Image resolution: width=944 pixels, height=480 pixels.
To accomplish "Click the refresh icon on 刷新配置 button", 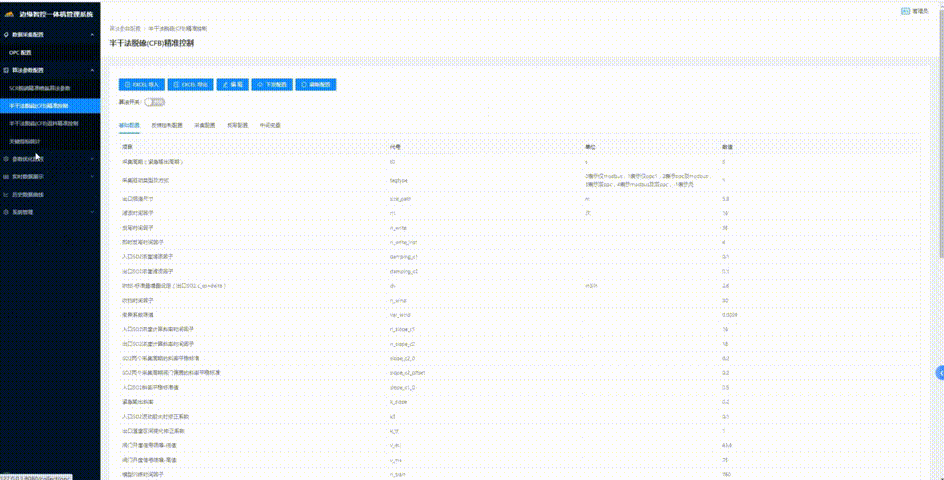I will pos(304,85).
